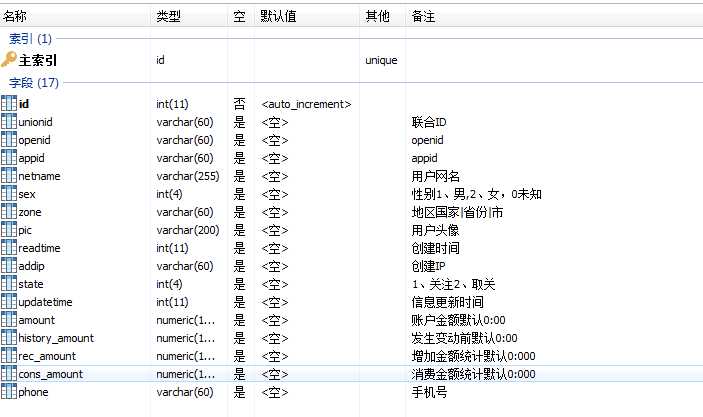This screenshot has height=417, width=703.
Task: Select the appid field name
Action: [31, 158]
